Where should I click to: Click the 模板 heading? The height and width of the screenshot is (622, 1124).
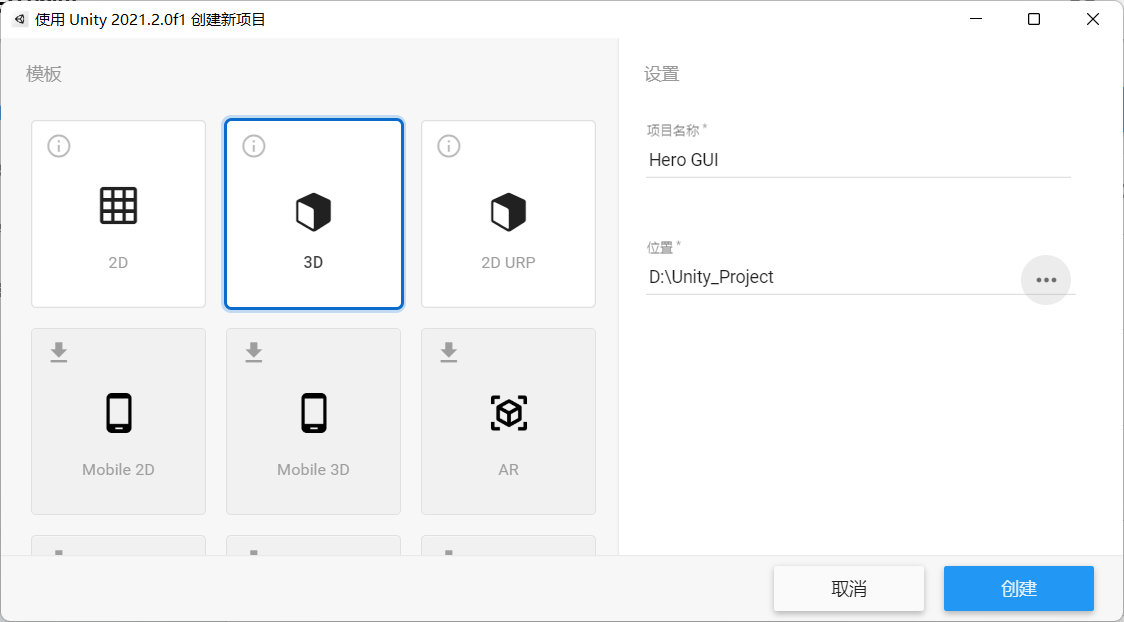44,74
